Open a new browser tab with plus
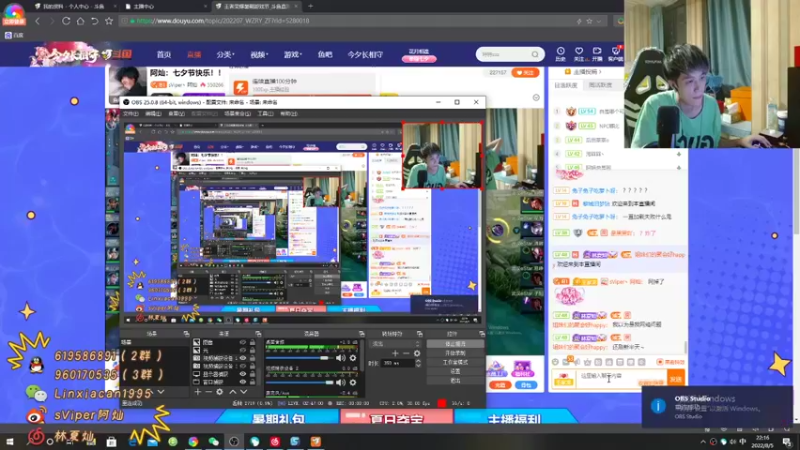This screenshot has width=800, height=450. [310, 6]
